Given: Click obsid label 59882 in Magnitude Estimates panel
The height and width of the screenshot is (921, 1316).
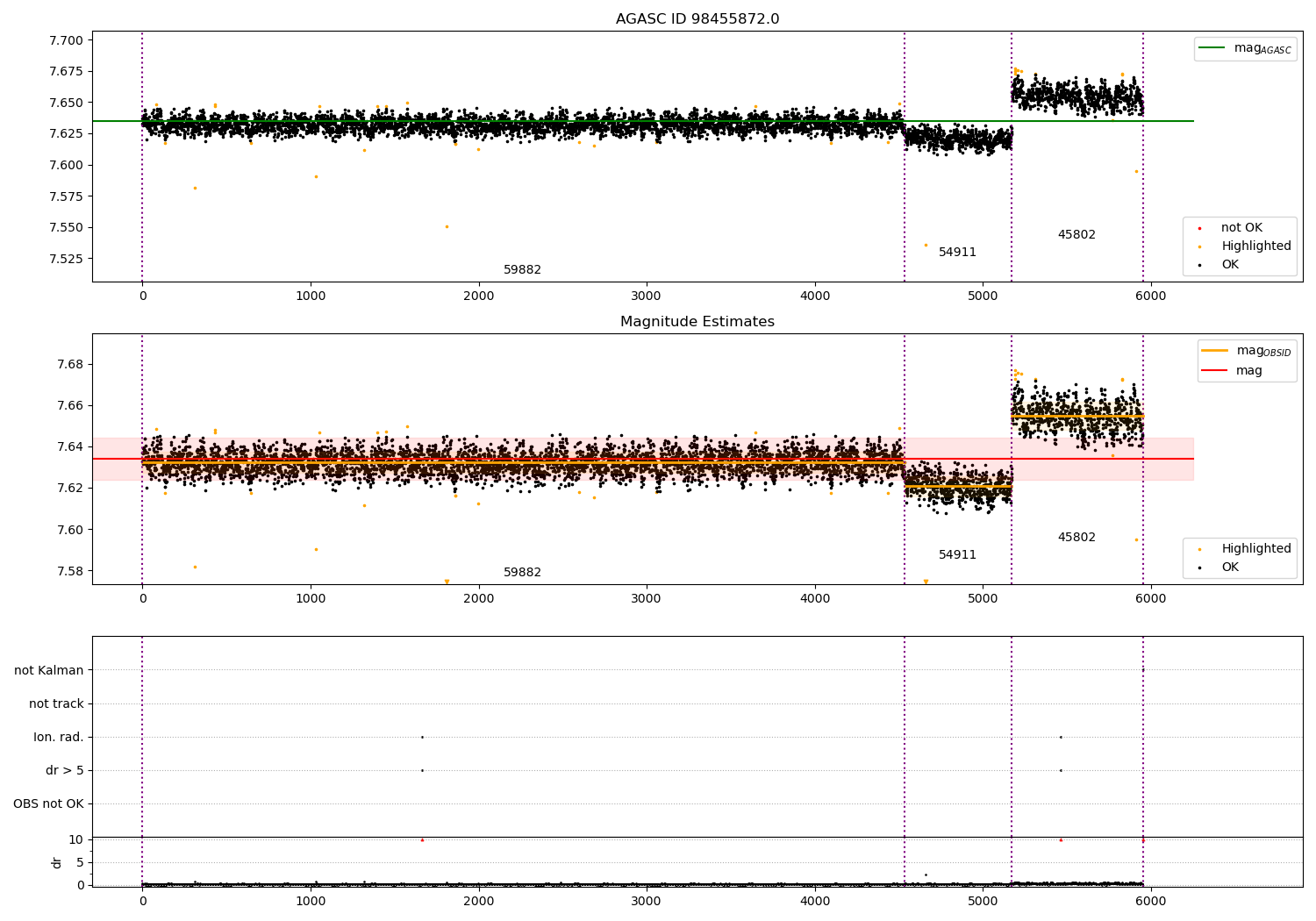Looking at the screenshot, I should [522, 573].
